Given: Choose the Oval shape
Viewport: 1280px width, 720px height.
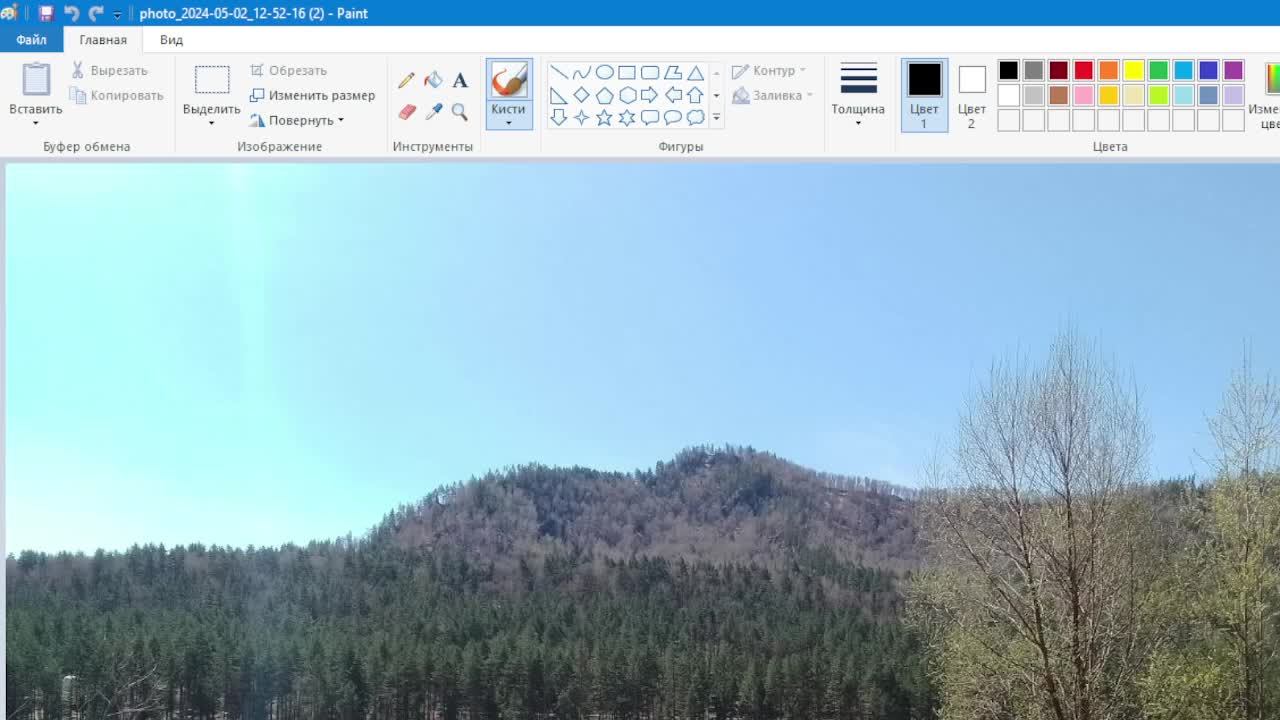Looking at the screenshot, I should (605, 72).
